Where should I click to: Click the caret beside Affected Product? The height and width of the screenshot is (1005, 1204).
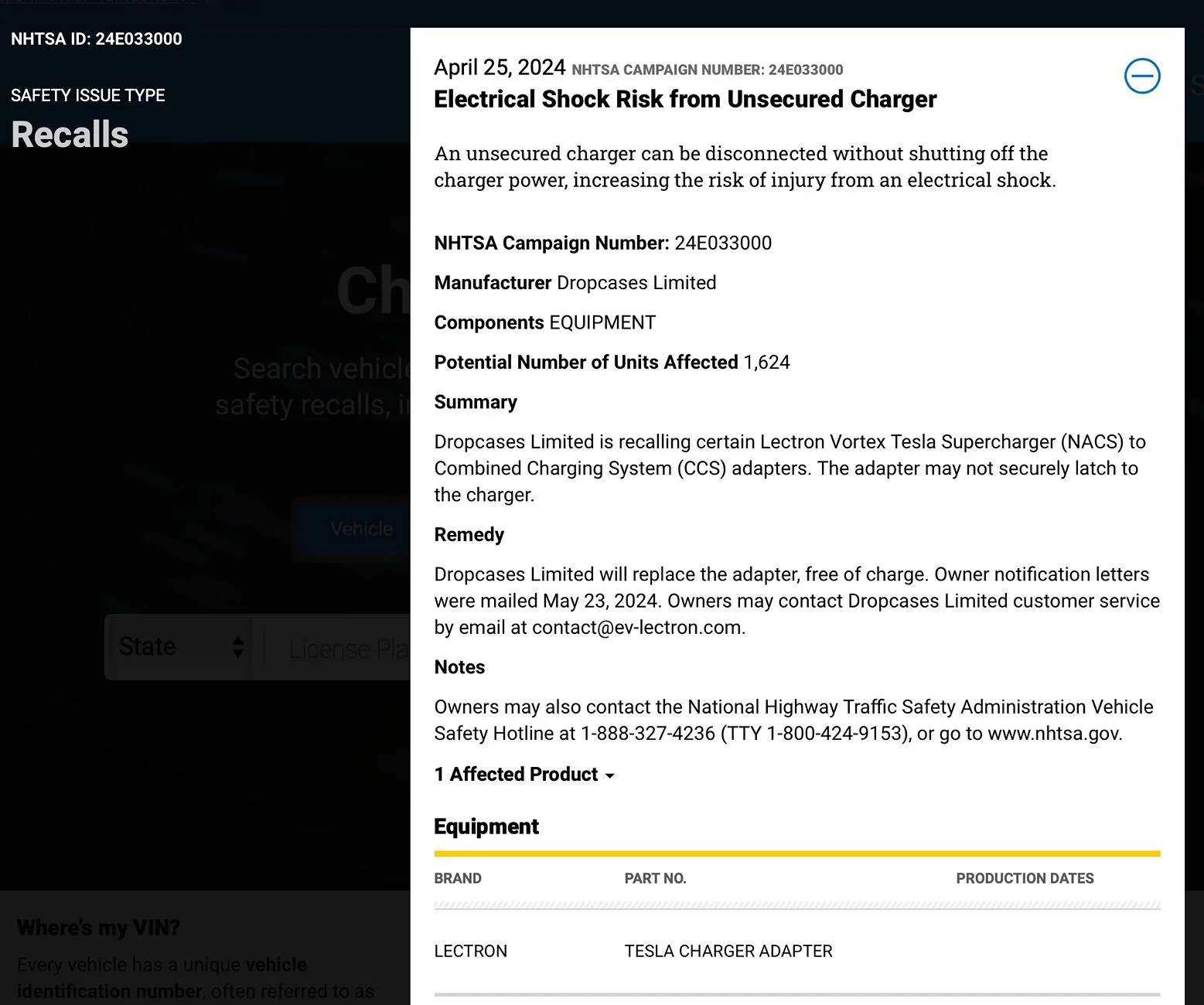tap(610, 775)
